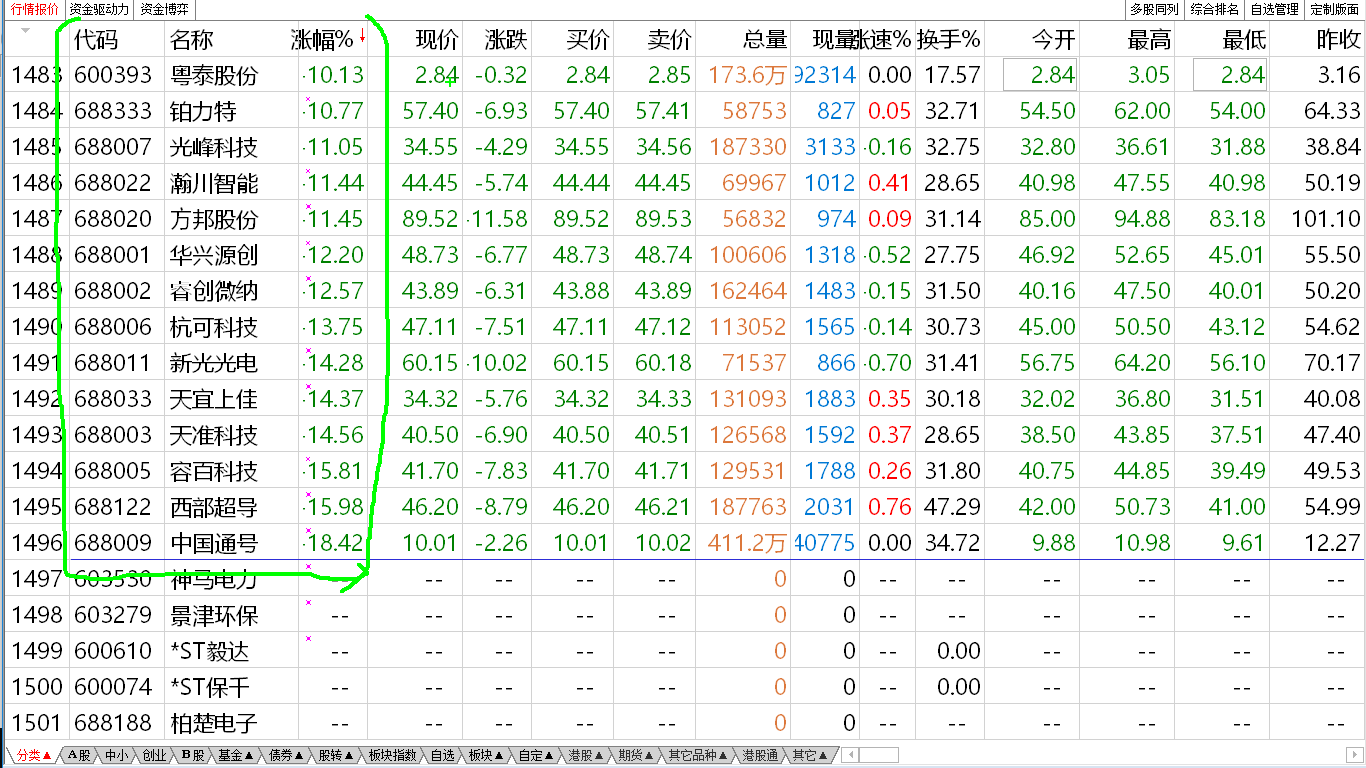Image resolution: width=1366 pixels, height=768 pixels.
Task: Open 自选管理 button
Action: [1275, 9]
